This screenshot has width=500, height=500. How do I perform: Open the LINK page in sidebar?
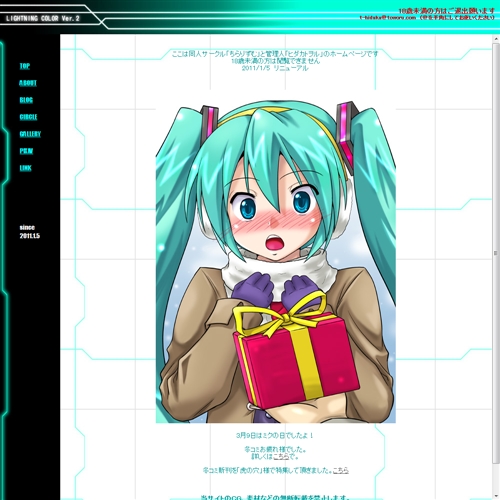tap(25, 168)
